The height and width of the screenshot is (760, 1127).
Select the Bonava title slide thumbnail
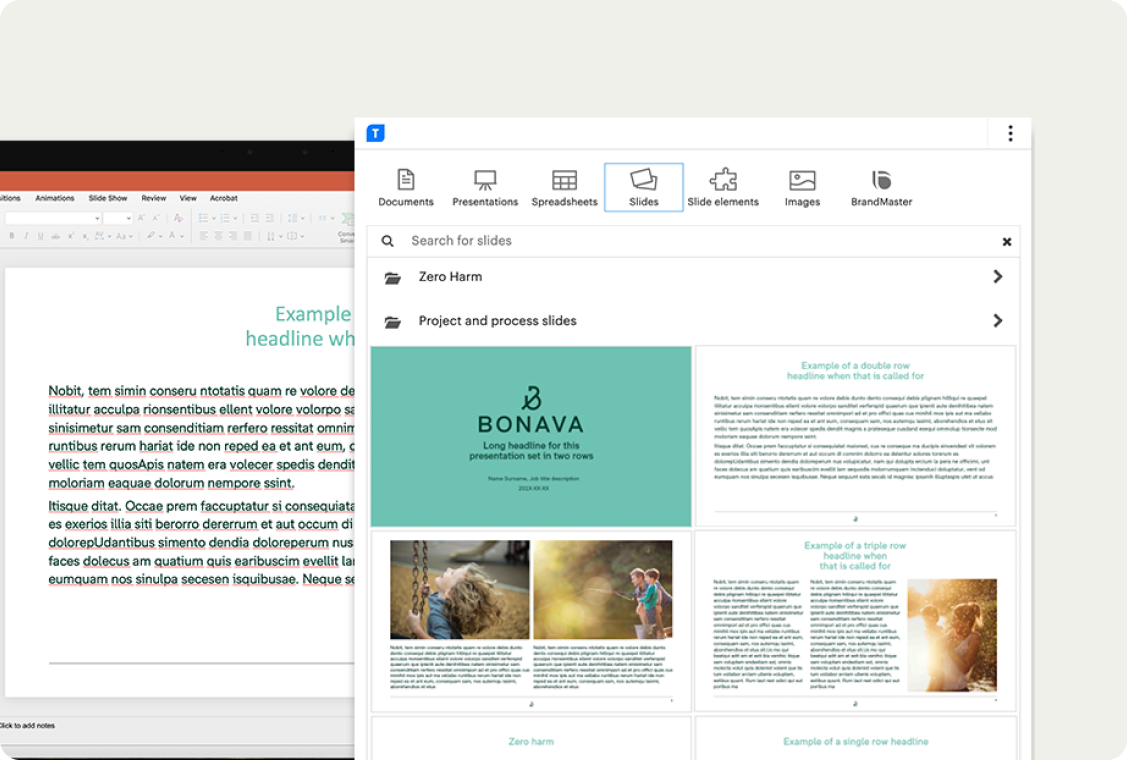530,435
